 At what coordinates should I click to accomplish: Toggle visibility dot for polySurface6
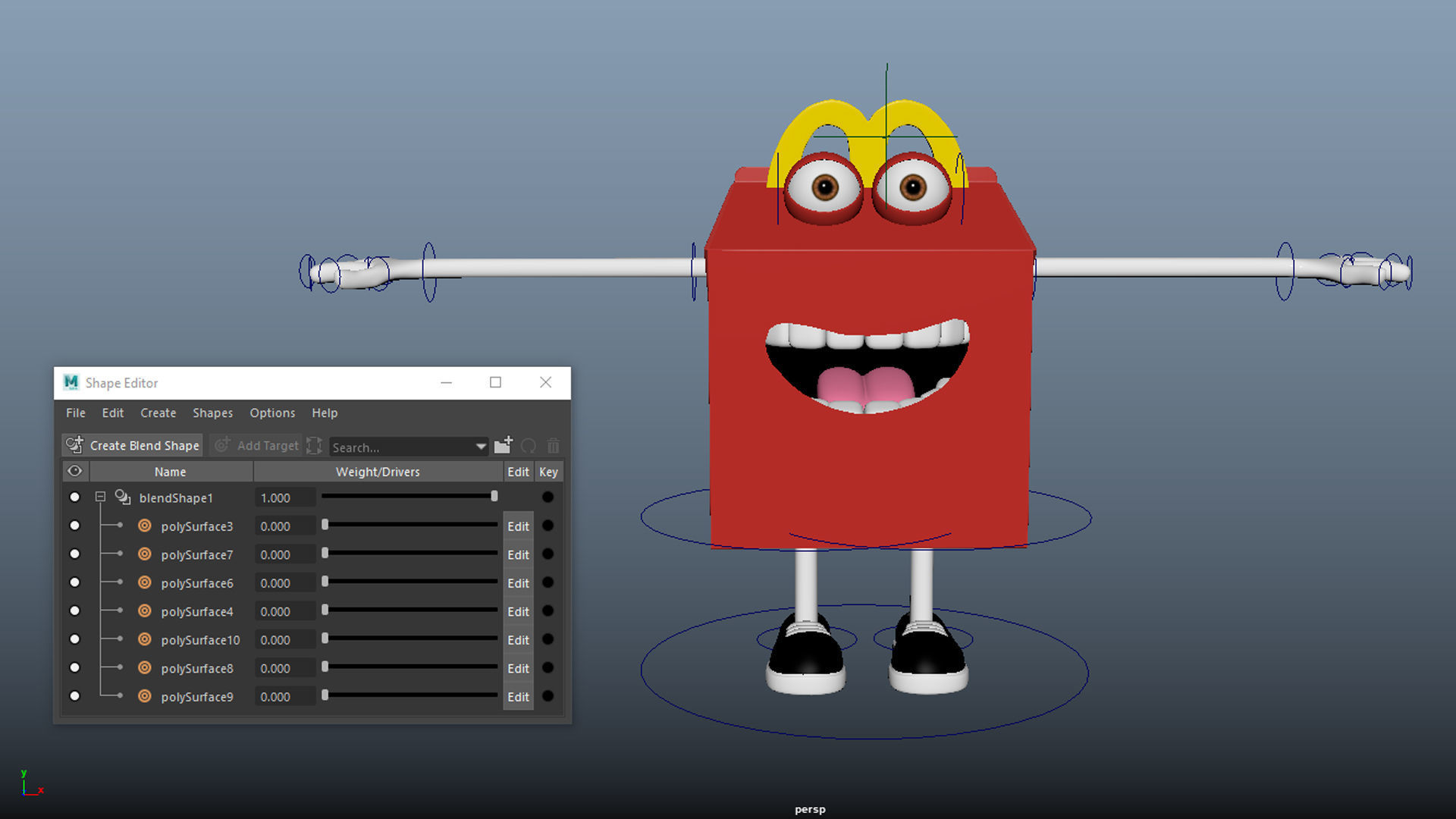(x=74, y=582)
